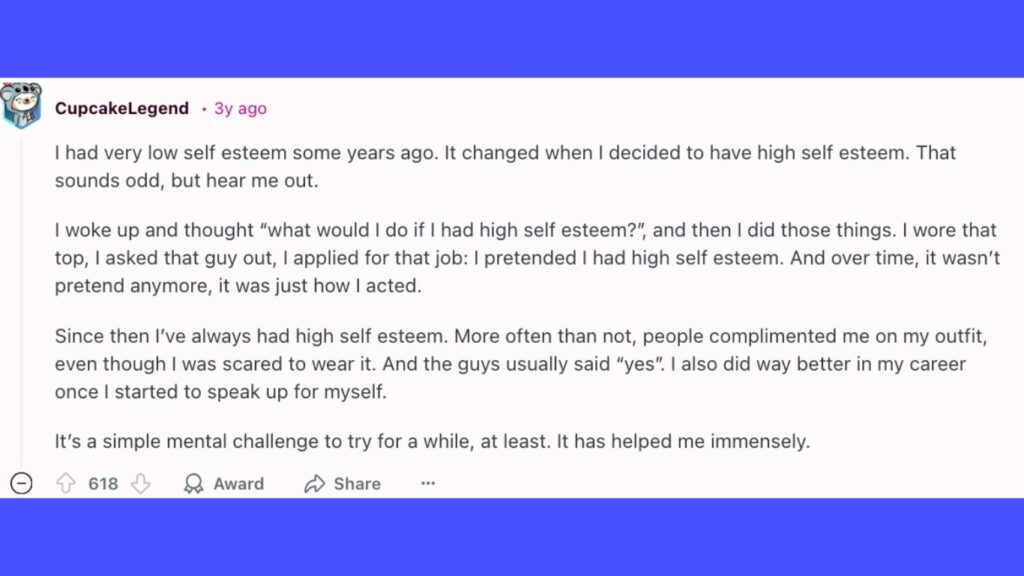Viewport: 1024px width, 576px height.
Task: Collapse the comment with the minus button
Action: [x=21, y=484]
